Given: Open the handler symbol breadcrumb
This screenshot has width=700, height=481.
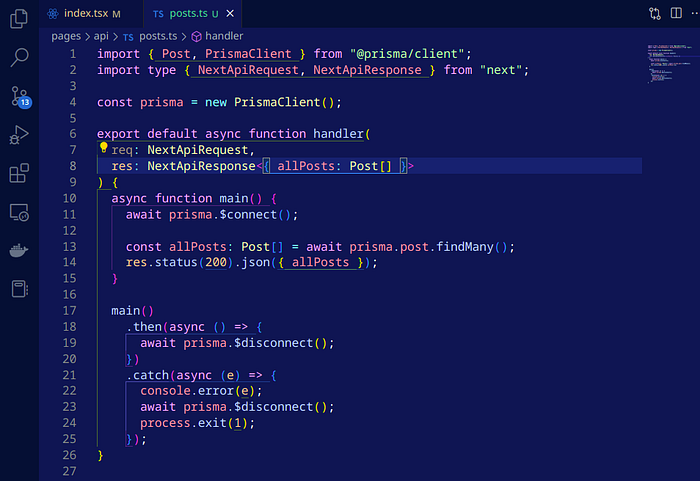Looking at the screenshot, I should [x=217, y=36].
